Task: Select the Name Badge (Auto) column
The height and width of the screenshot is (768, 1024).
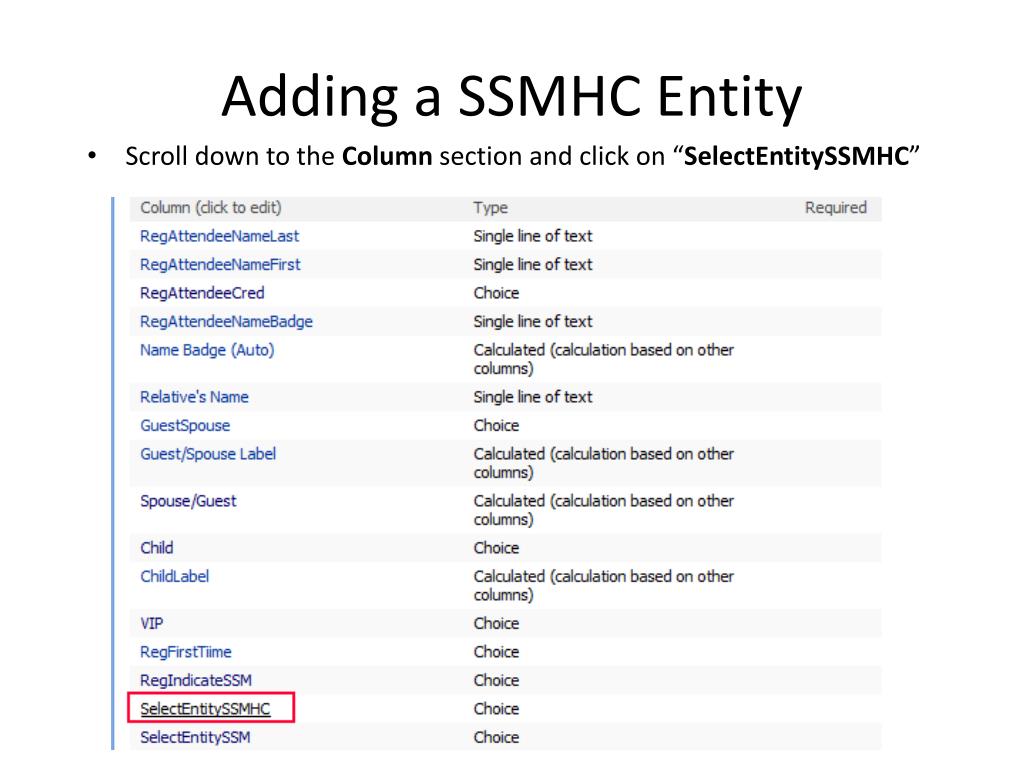Action: [x=207, y=350]
